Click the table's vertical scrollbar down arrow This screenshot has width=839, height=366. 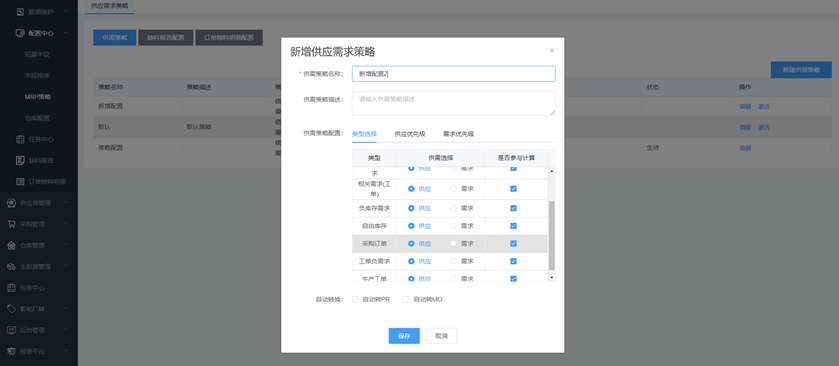click(552, 277)
